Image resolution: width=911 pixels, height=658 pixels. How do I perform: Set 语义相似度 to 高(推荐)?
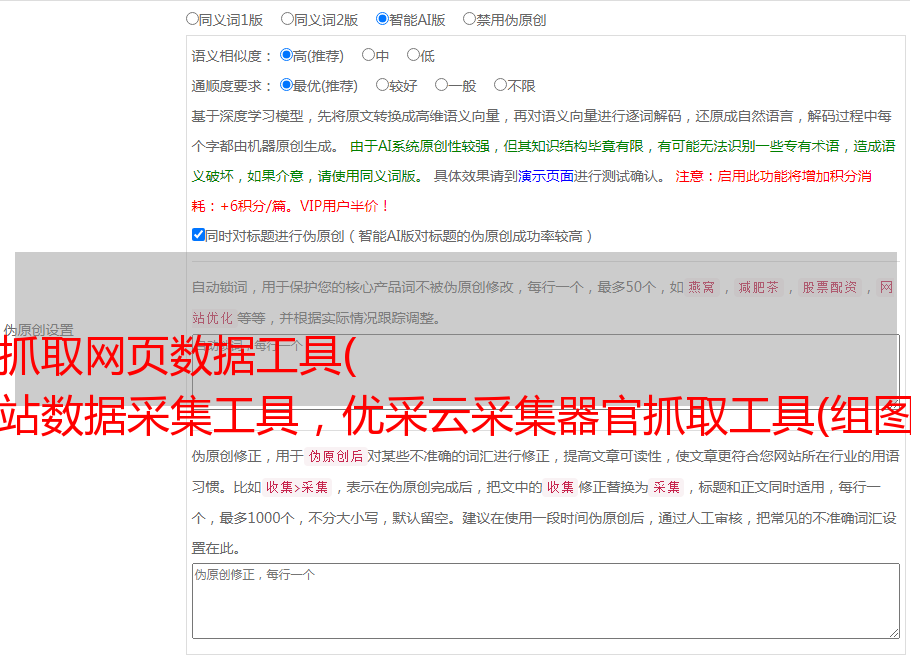coord(286,55)
